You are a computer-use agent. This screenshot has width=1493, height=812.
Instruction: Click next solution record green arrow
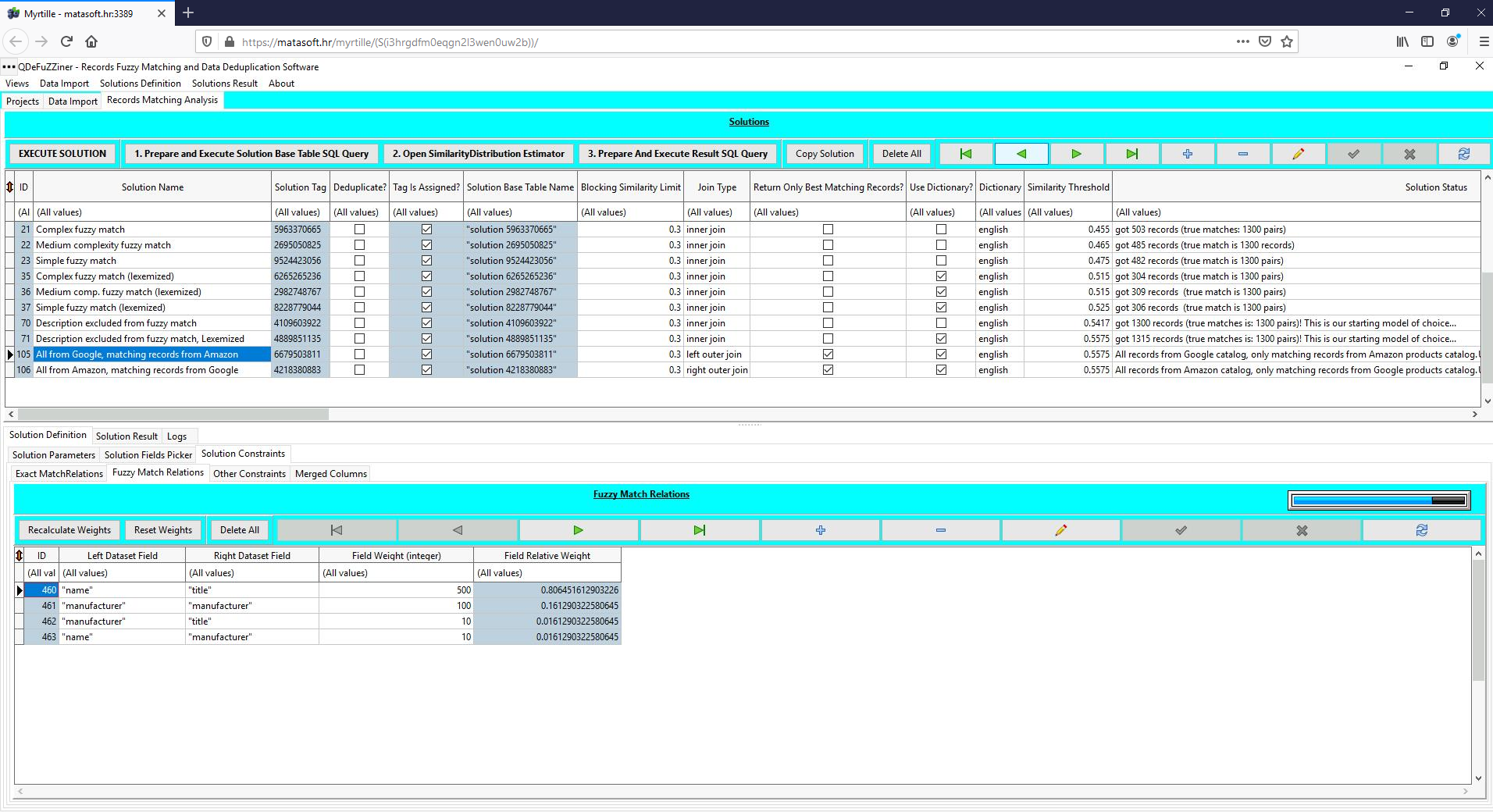tap(1076, 154)
